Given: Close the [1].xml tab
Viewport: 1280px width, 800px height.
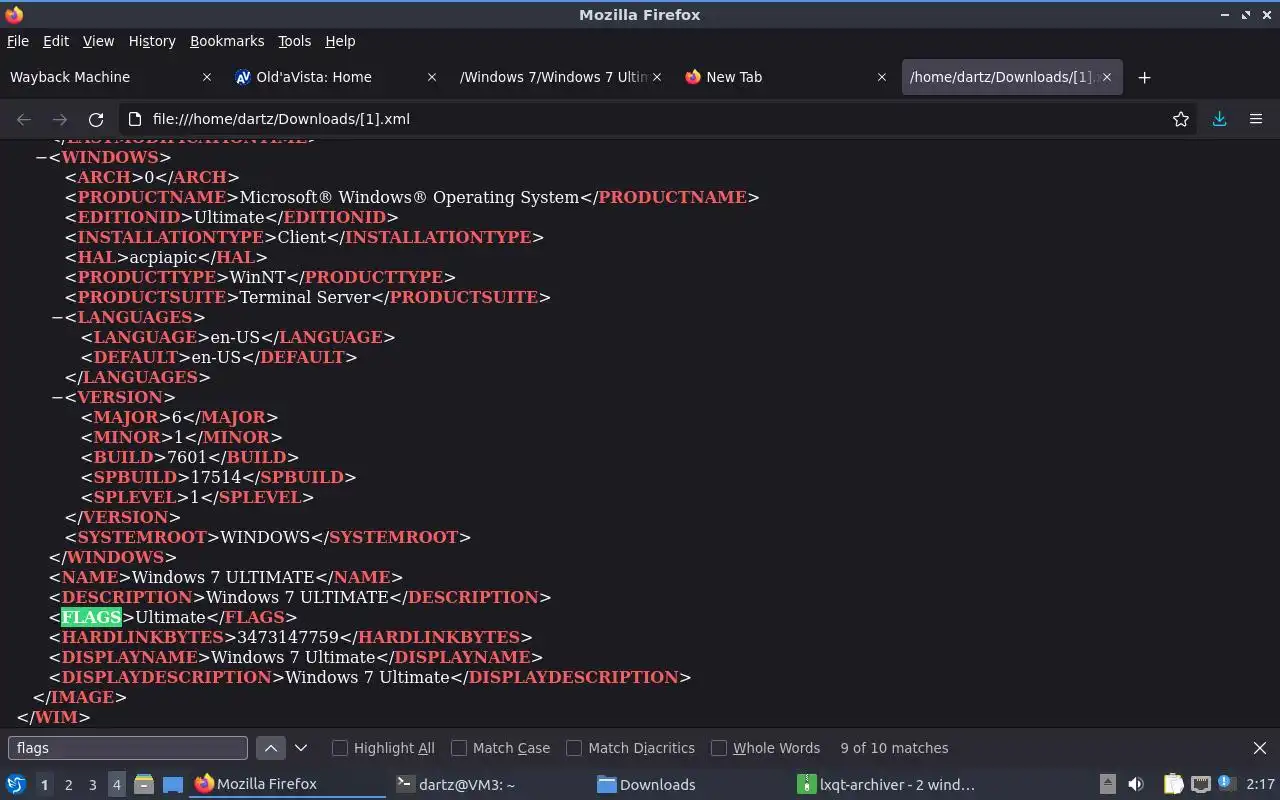Looking at the screenshot, I should [1107, 77].
